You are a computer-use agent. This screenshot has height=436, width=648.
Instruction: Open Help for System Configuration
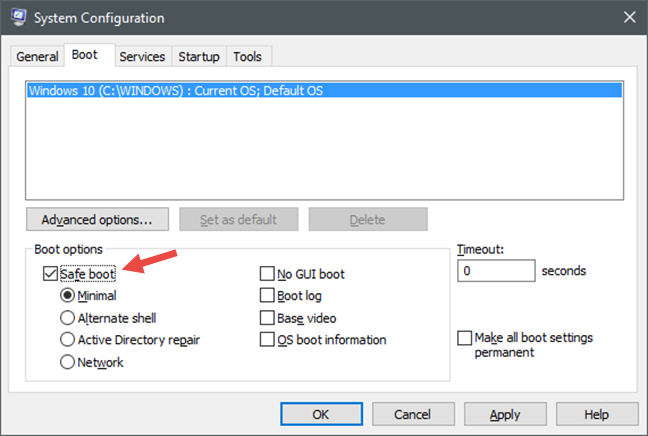point(597,414)
